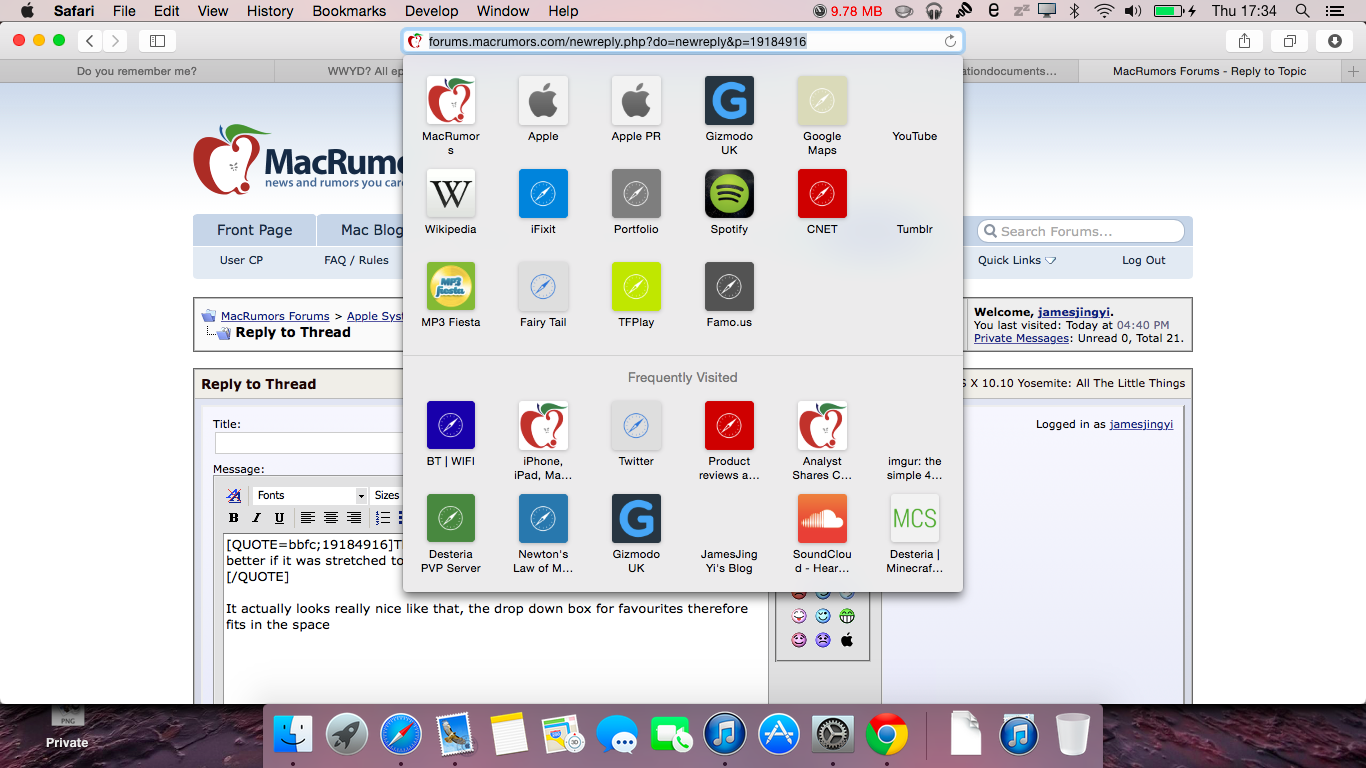This screenshot has height=768, width=1366.
Task: Open the Portfolio favourite
Action: tap(636, 194)
